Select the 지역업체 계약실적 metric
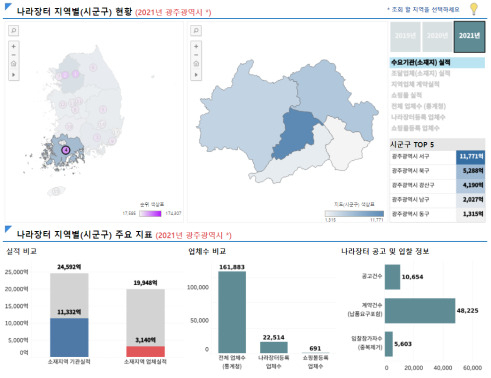The width and height of the screenshot is (491, 378). [415, 84]
